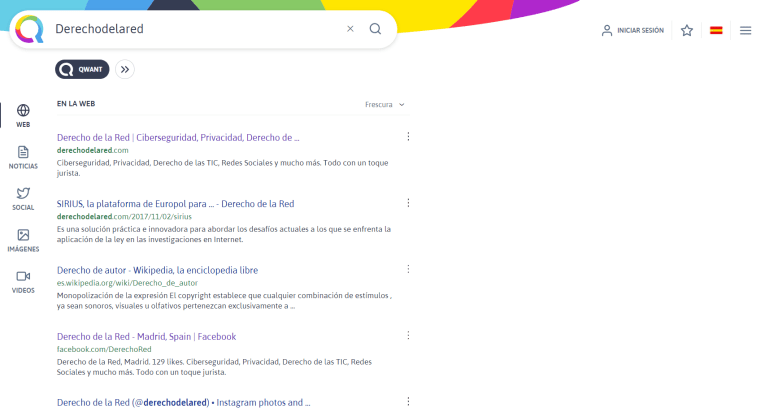Switch to the Web tab

point(23,116)
